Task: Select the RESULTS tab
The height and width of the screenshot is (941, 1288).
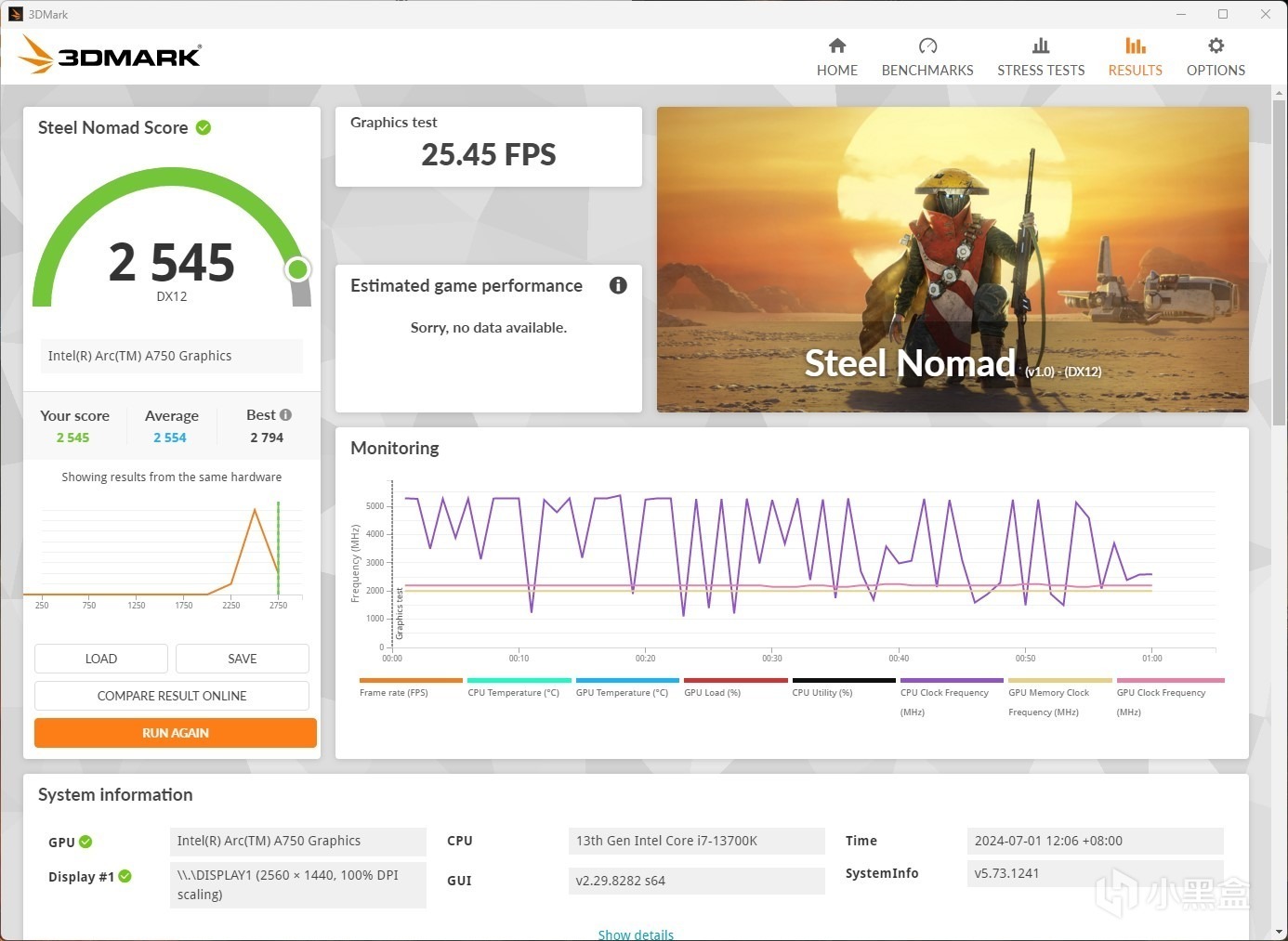Action: [x=1135, y=58]
